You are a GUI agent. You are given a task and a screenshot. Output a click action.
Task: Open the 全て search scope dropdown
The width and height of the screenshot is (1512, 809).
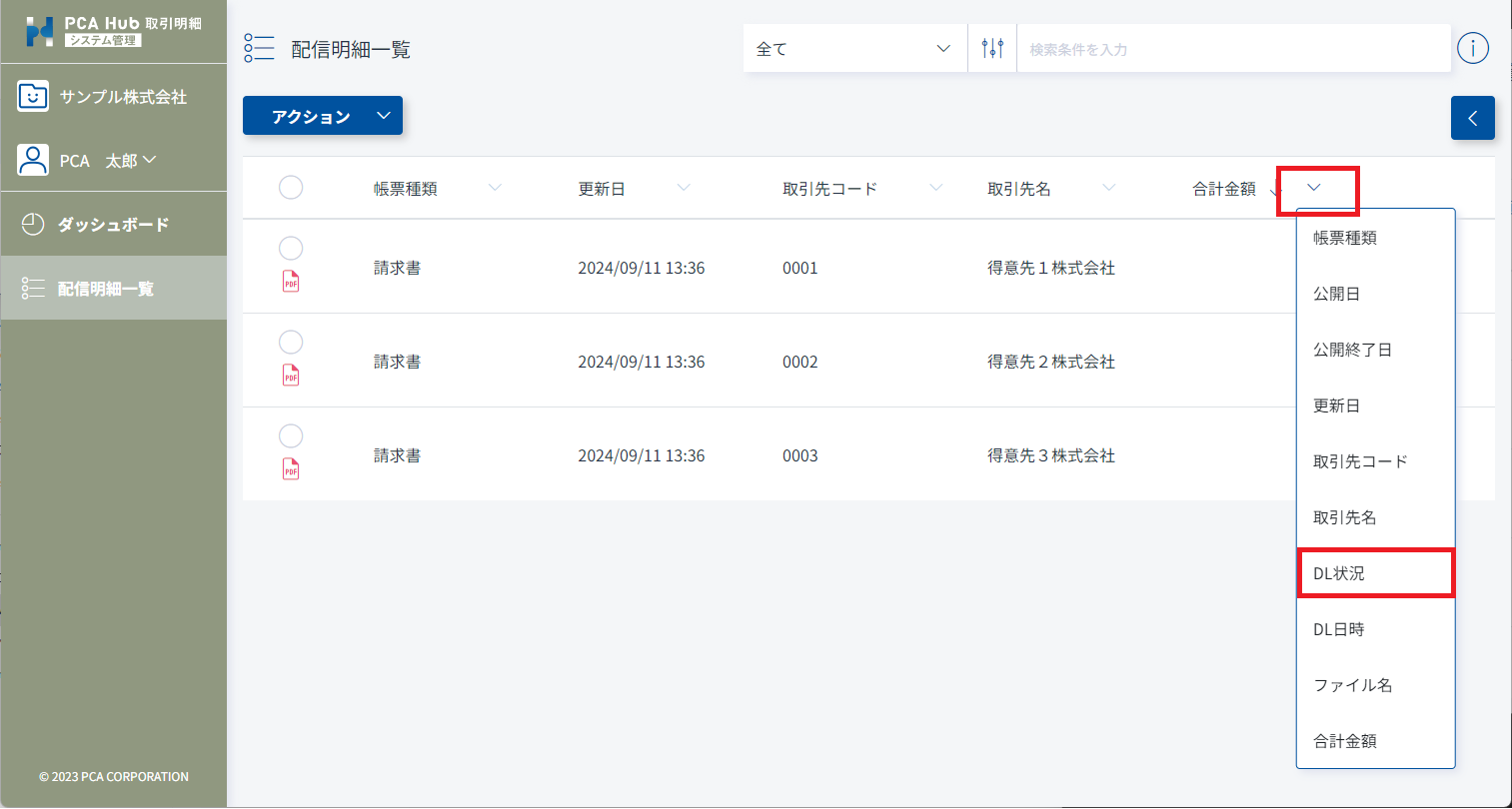855,48
